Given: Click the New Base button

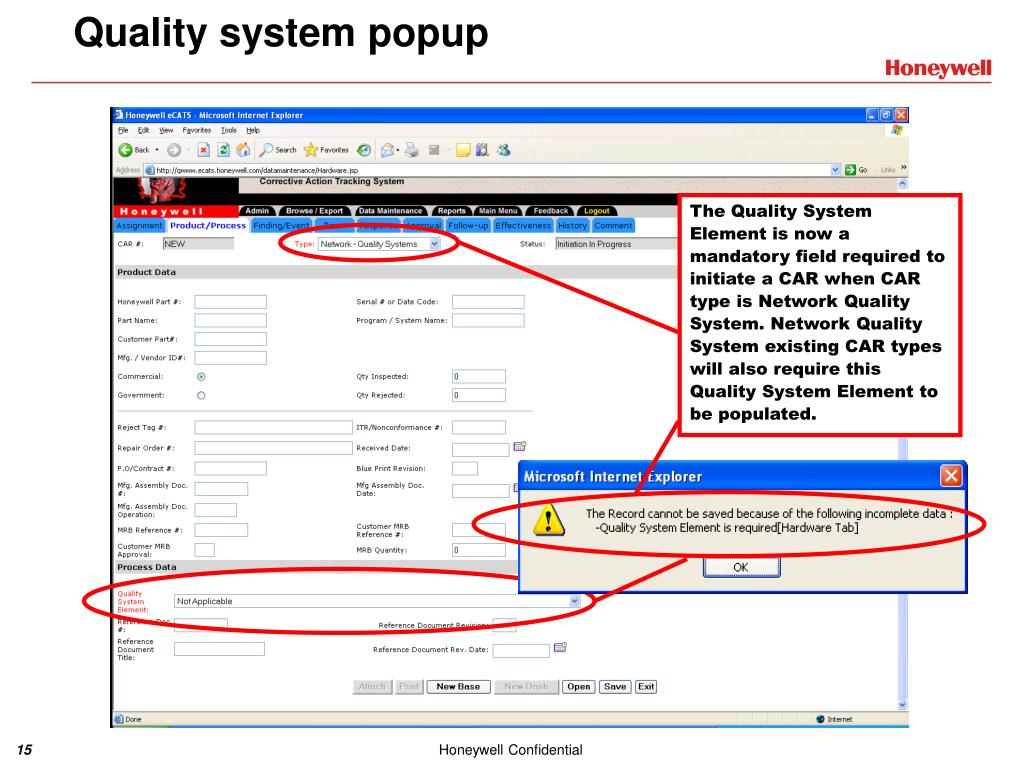Looking at the screenshot, I should (x=458, y=686).
